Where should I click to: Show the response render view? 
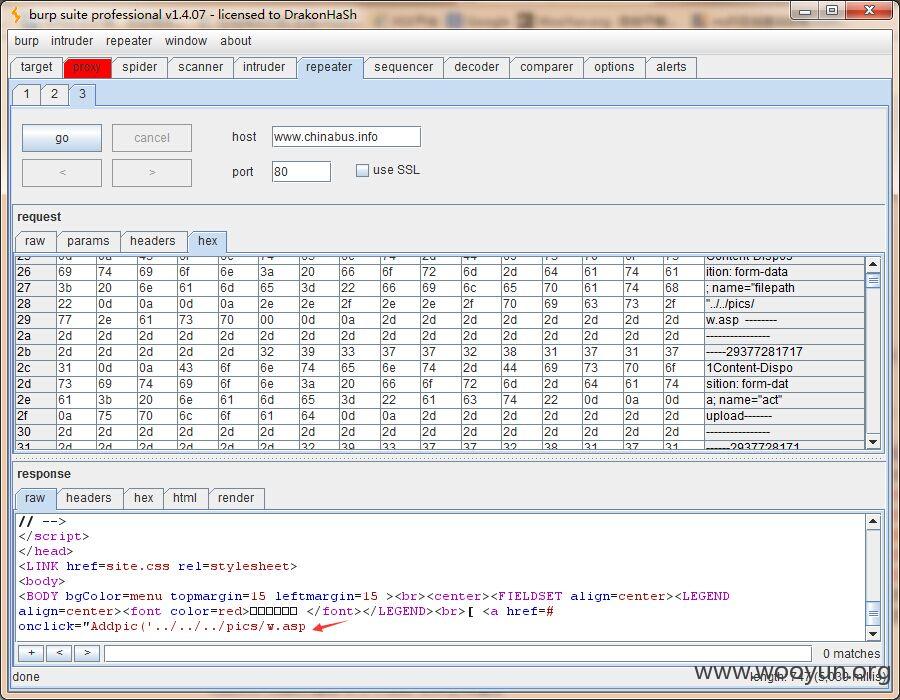(x=236, y=498)
